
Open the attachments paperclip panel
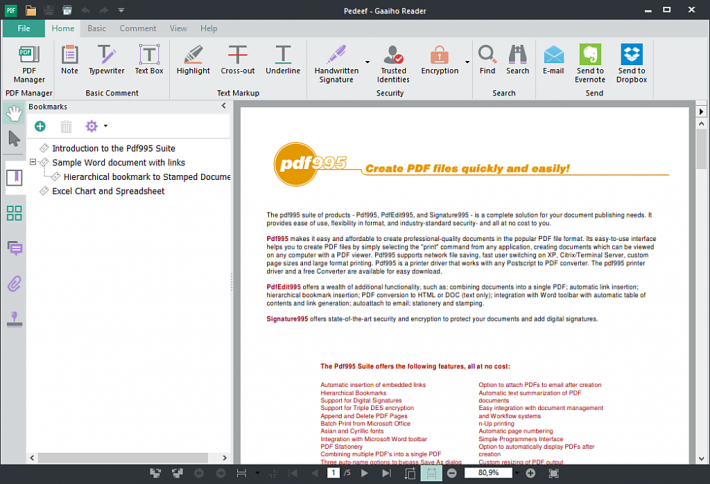click(x=14, y=284)
